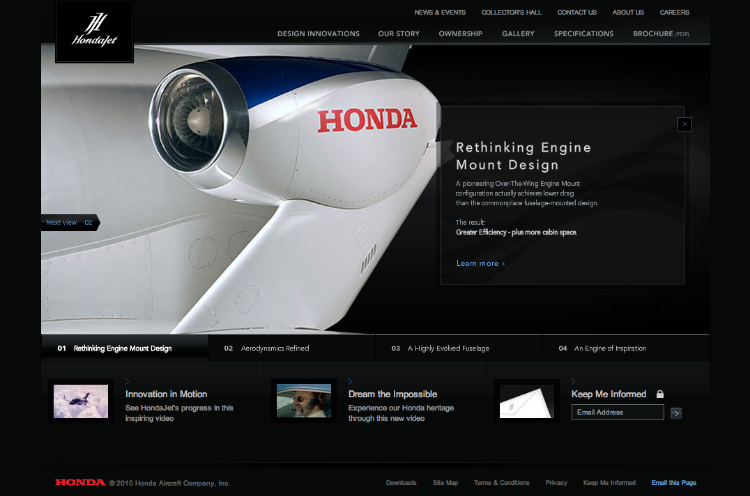
Task: Click the Learn more link
Action: pyautogui.click(x=480, y=264)
